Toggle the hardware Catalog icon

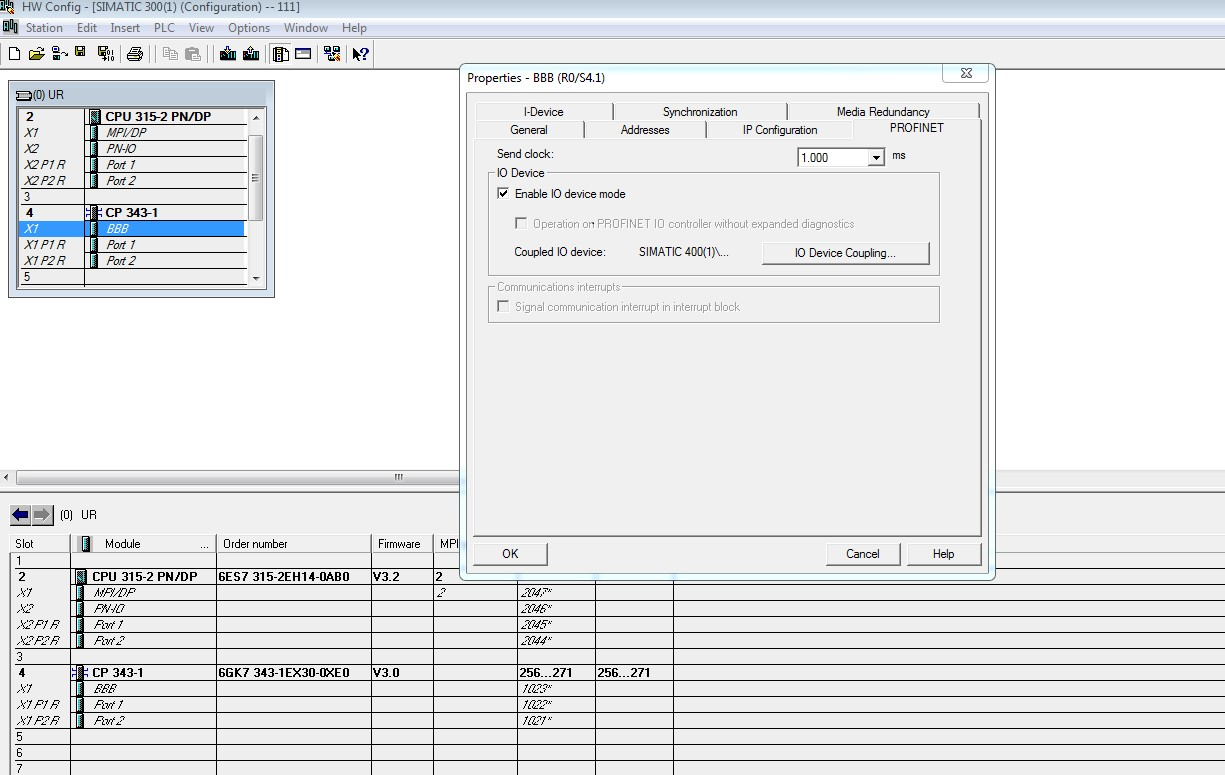(281, 54)
